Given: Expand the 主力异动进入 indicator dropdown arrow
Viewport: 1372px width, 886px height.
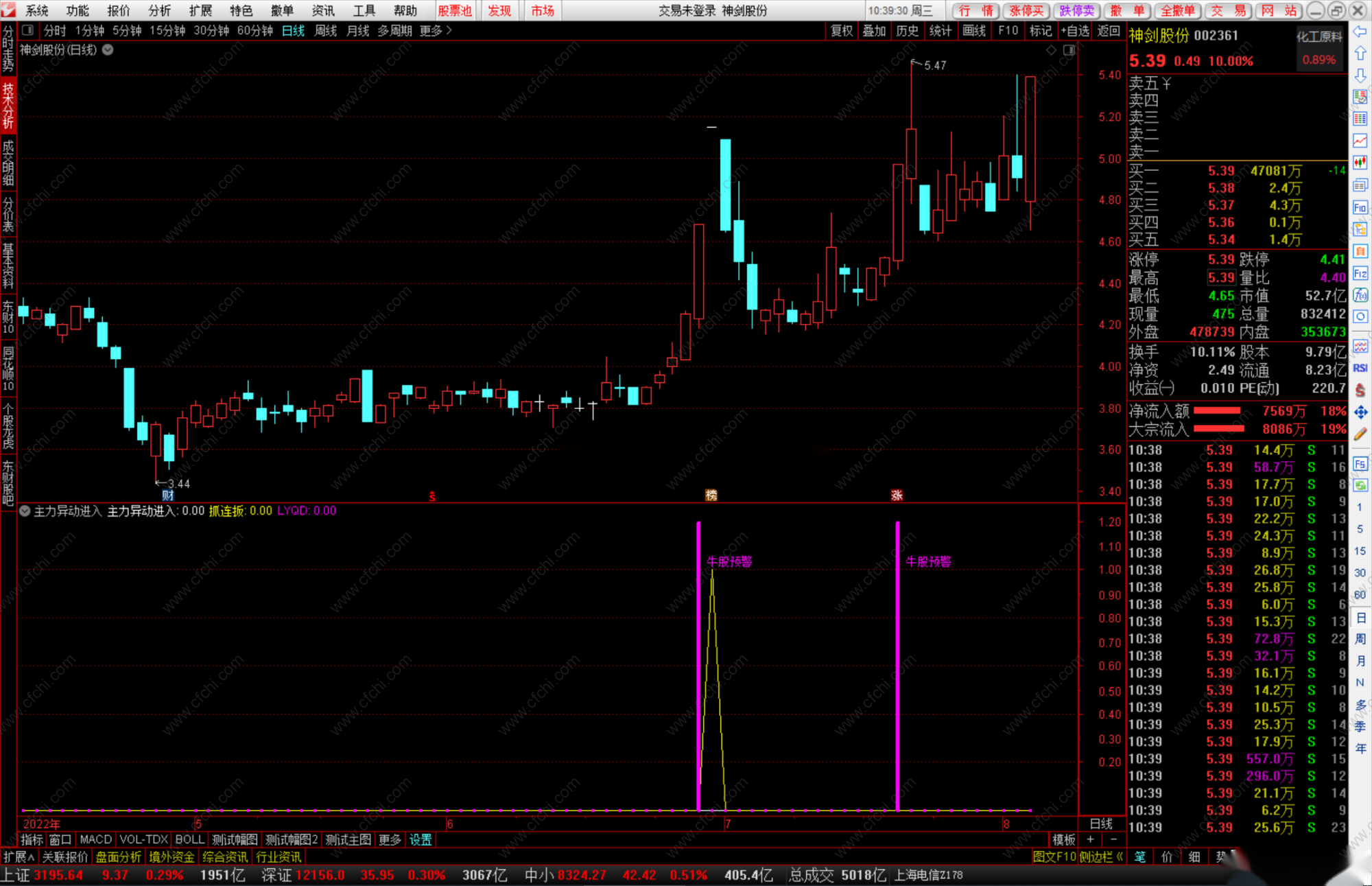Looking at the screenshot, I should [25, 511].
